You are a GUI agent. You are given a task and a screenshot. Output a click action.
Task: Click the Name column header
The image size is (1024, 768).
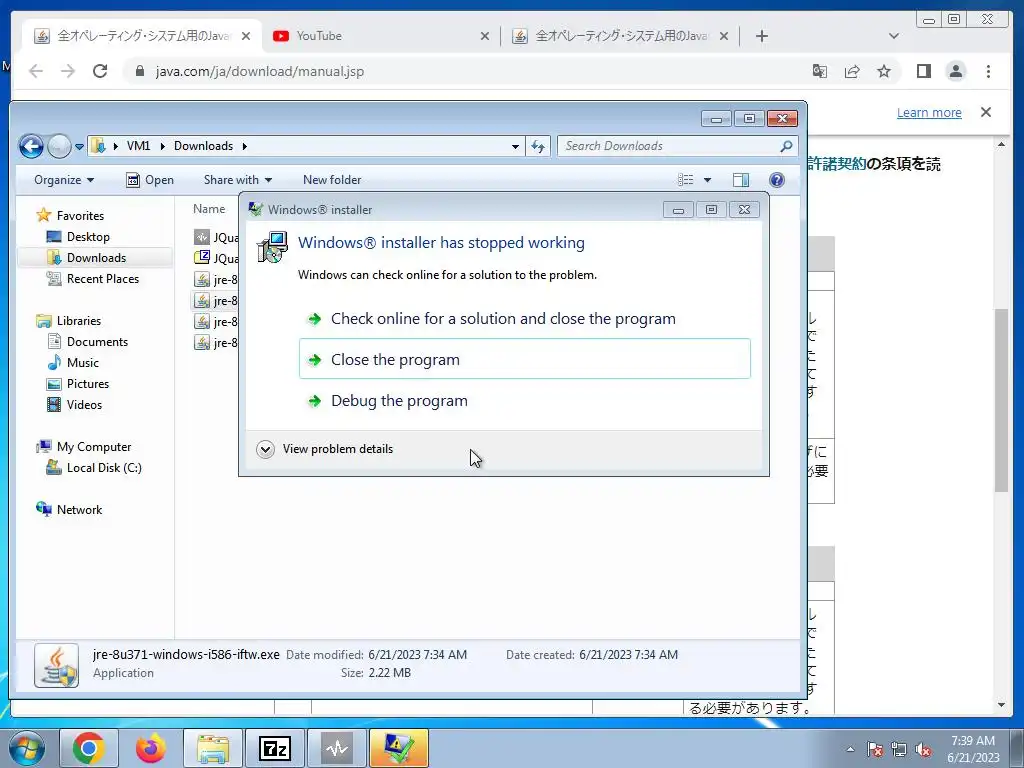209,209
